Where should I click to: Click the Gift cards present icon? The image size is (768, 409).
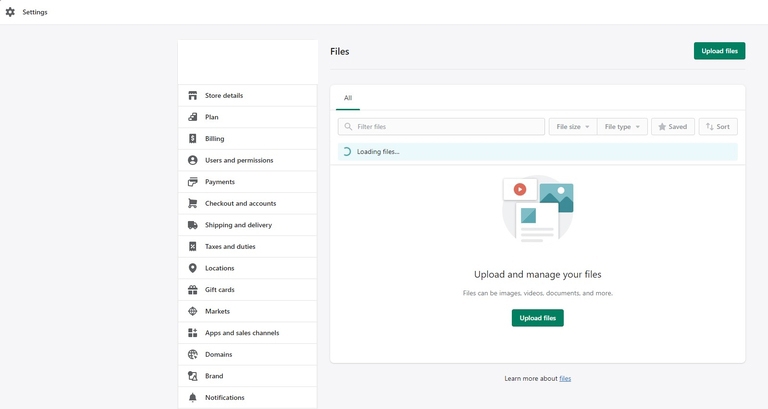tap(193, 290)
